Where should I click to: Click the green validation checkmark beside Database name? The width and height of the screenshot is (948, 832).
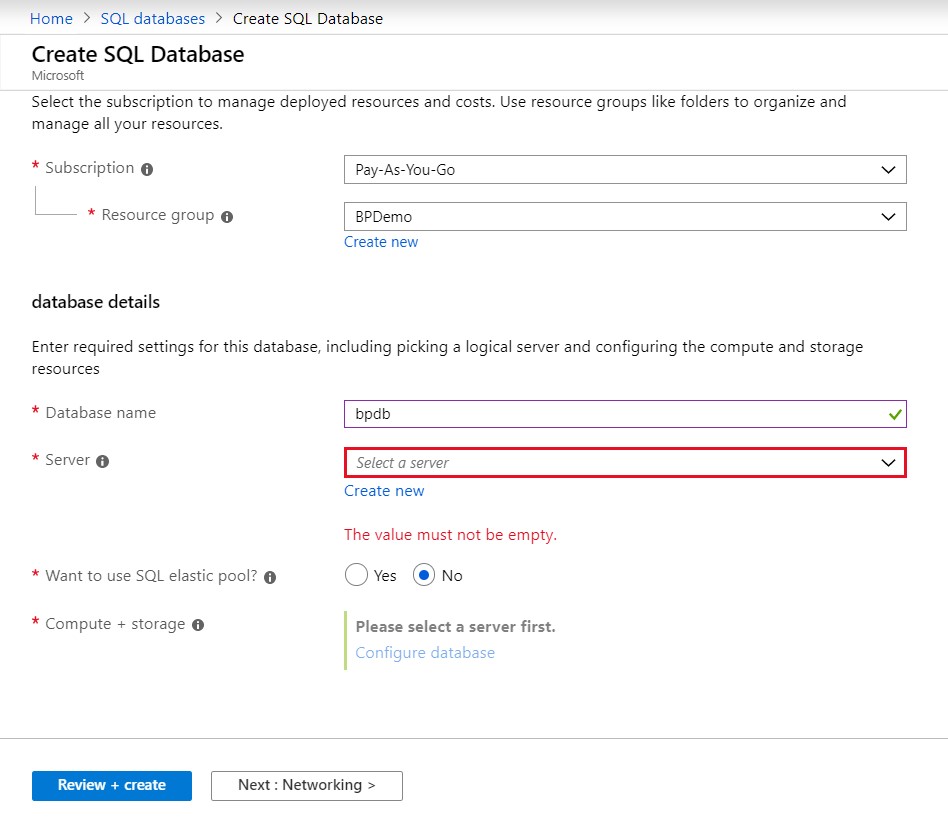coord(895,414)
